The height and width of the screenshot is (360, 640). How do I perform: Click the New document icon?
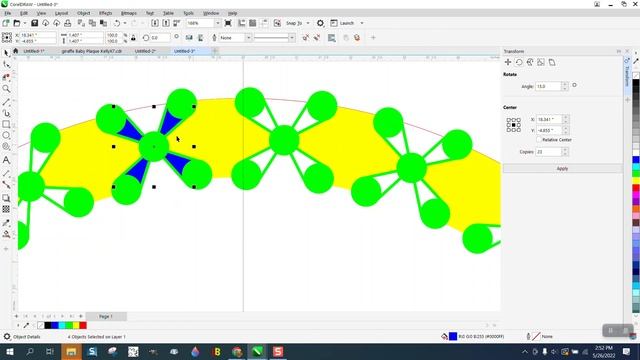[x=6, y=23]
